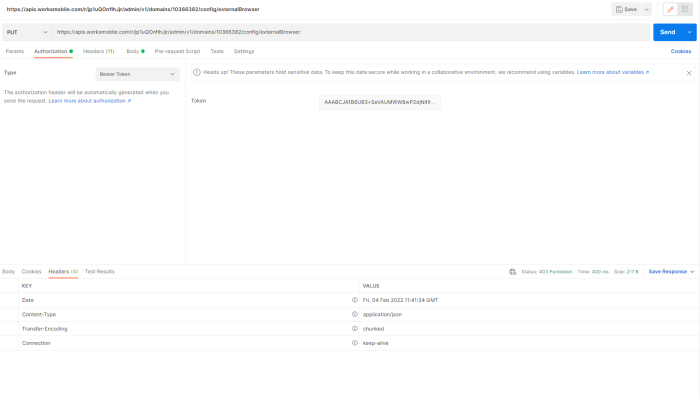
Task: Click the pencil edit icon
Action: 671,9
